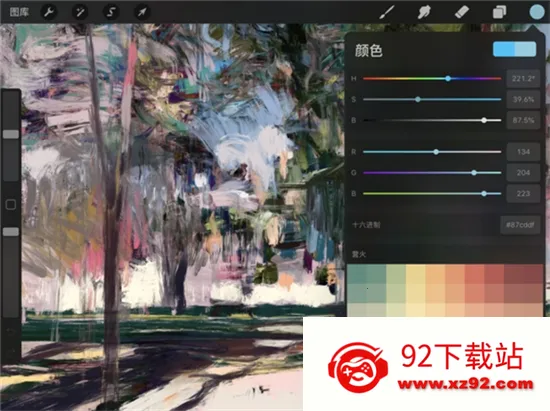
Task: Adjust the HSB Brightness slider handle
Action: tap(484, 120)
